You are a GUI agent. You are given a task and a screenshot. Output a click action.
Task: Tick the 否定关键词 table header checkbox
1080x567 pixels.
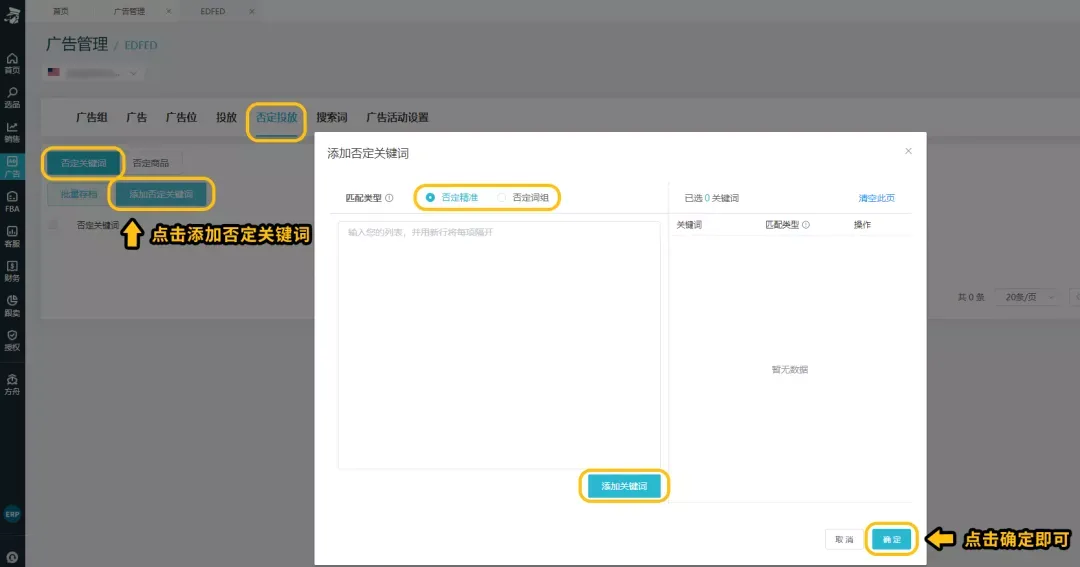[54, 225]
